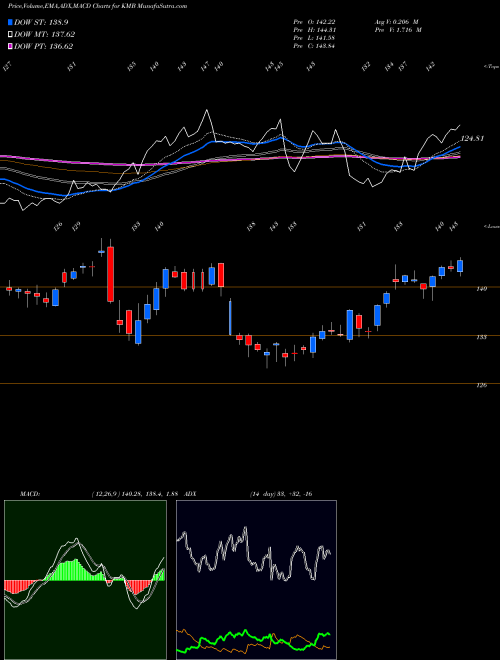Click the '126' price level label on right axis
The height and width of the screenshot is (660, 500).
[x=482, y=385]
